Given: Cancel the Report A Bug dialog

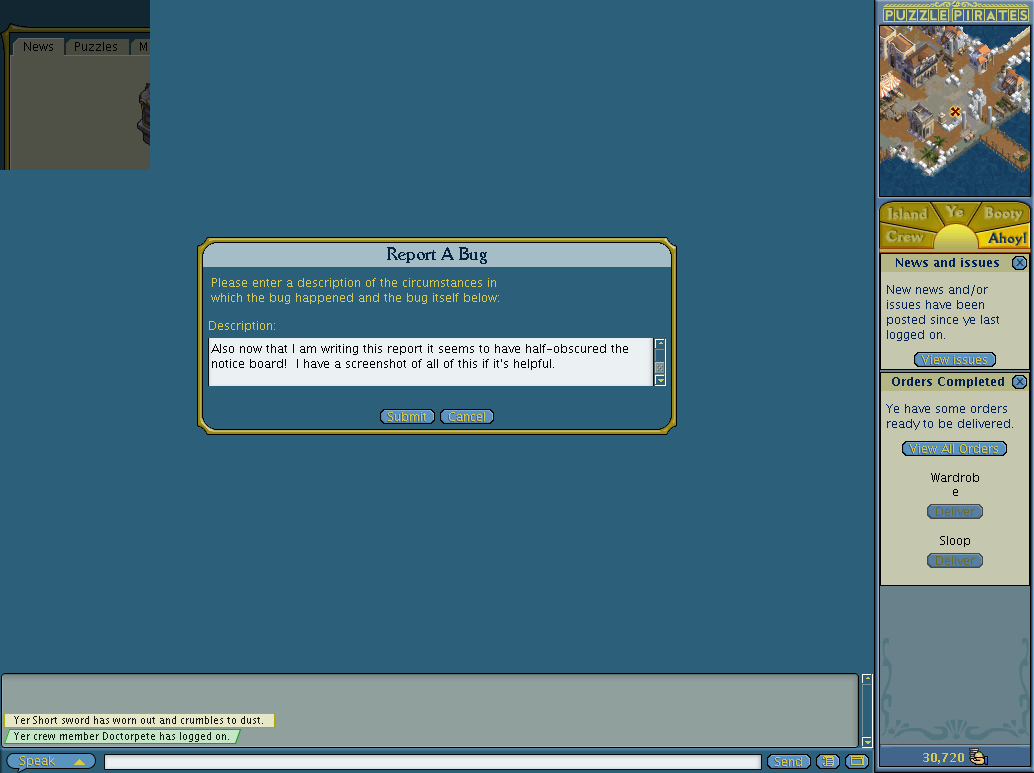Looking at the screenshot, I should 467,417.
